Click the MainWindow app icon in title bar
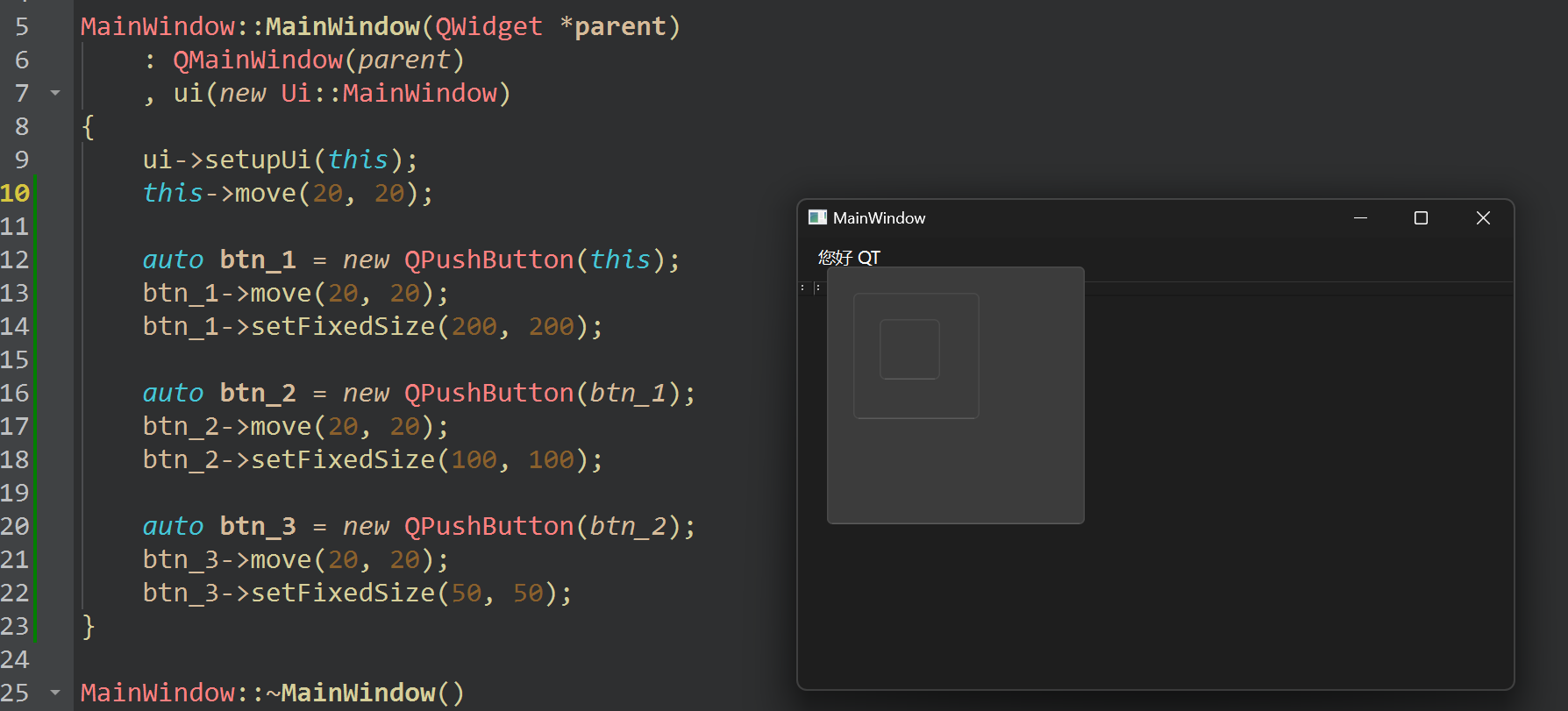Image resolution: width=1568 pixels, height=711 pixels. click(817, 217)
